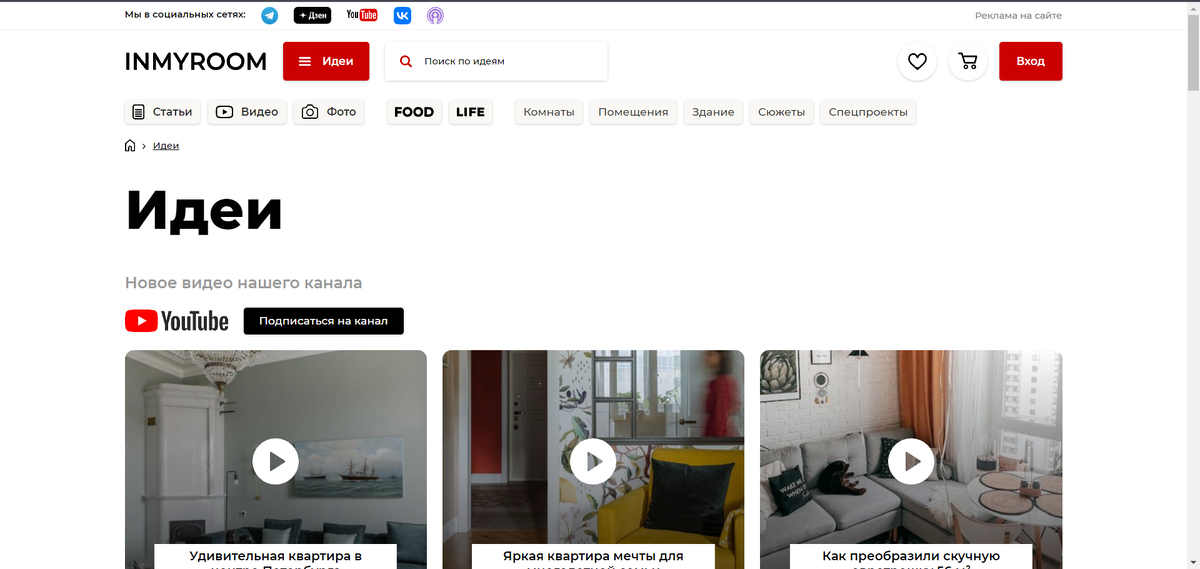Filter by Здание category
Viewport: 1200px width, 569px height.
tap(713, 112)
